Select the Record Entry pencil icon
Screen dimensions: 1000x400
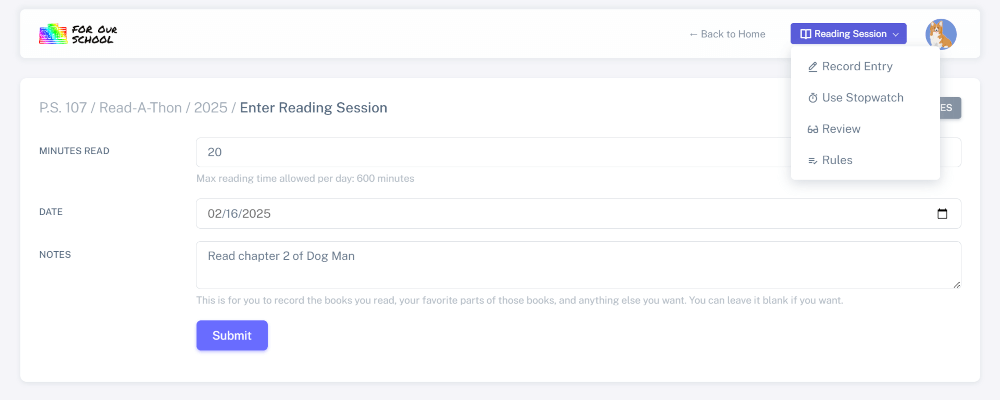point(813,67)
